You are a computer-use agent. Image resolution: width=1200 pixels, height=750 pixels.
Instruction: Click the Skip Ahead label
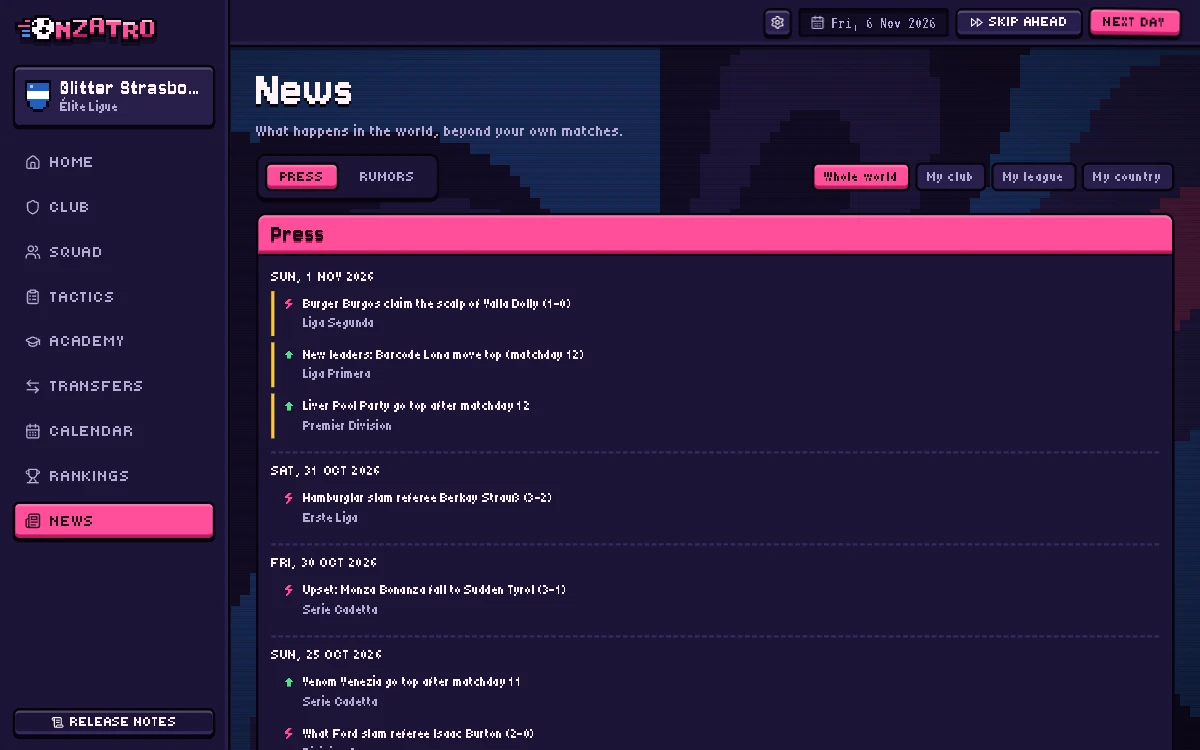tap(1027, 22)
